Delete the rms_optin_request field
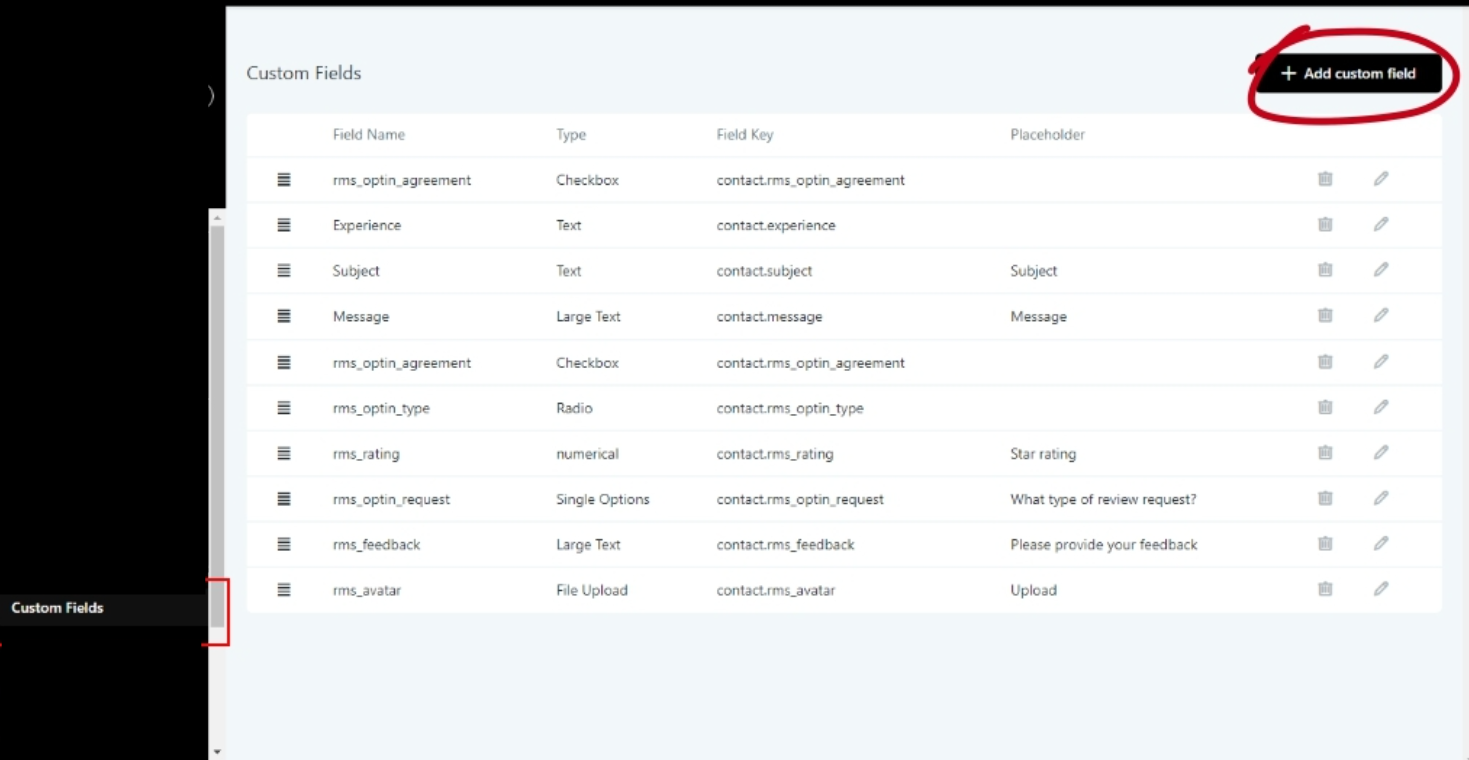The image size is (1469, 760). tap(1325, 499)
